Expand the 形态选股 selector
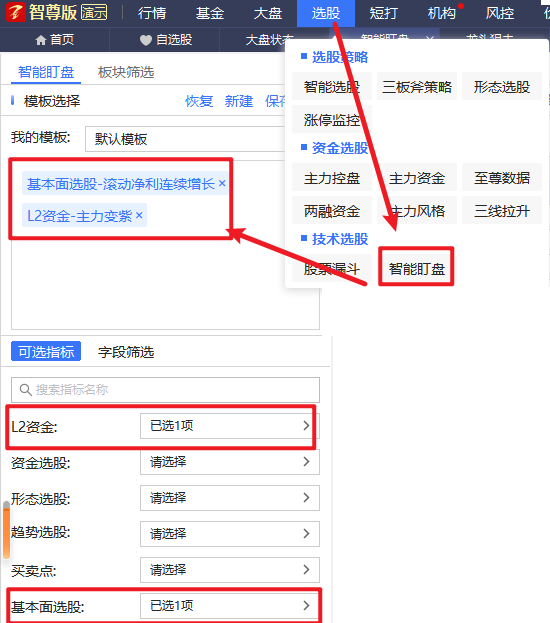Viewport: 550px width, 623px height. click(230, 498)
